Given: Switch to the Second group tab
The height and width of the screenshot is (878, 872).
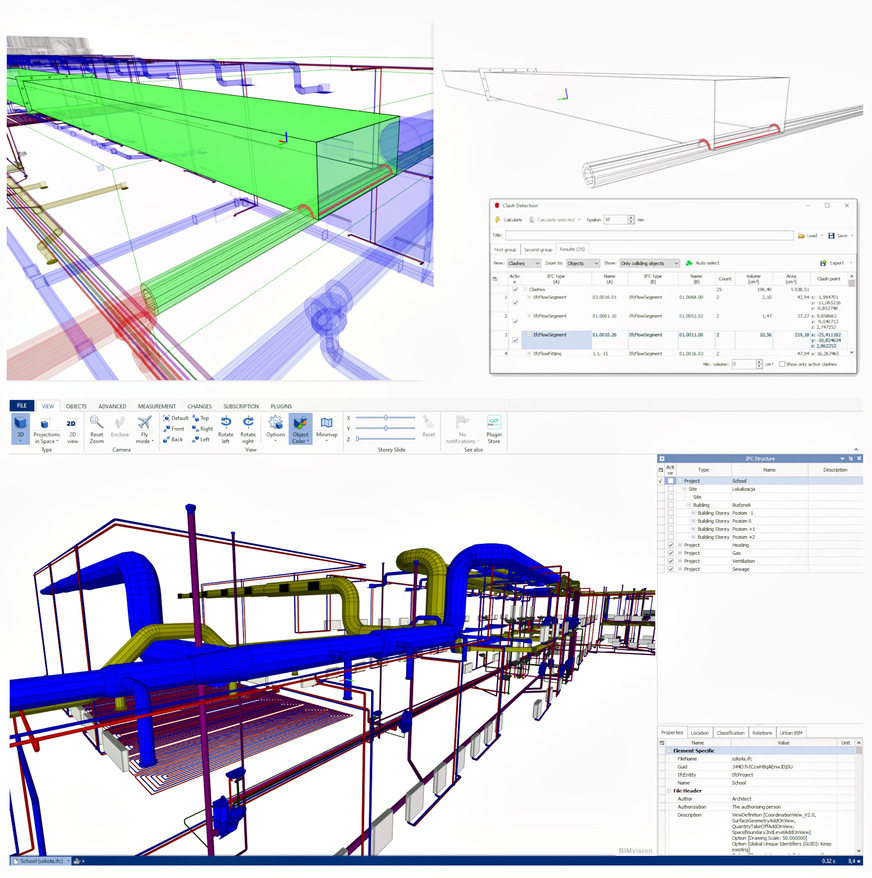Looking at the screenshot, I should pos(538,248).
